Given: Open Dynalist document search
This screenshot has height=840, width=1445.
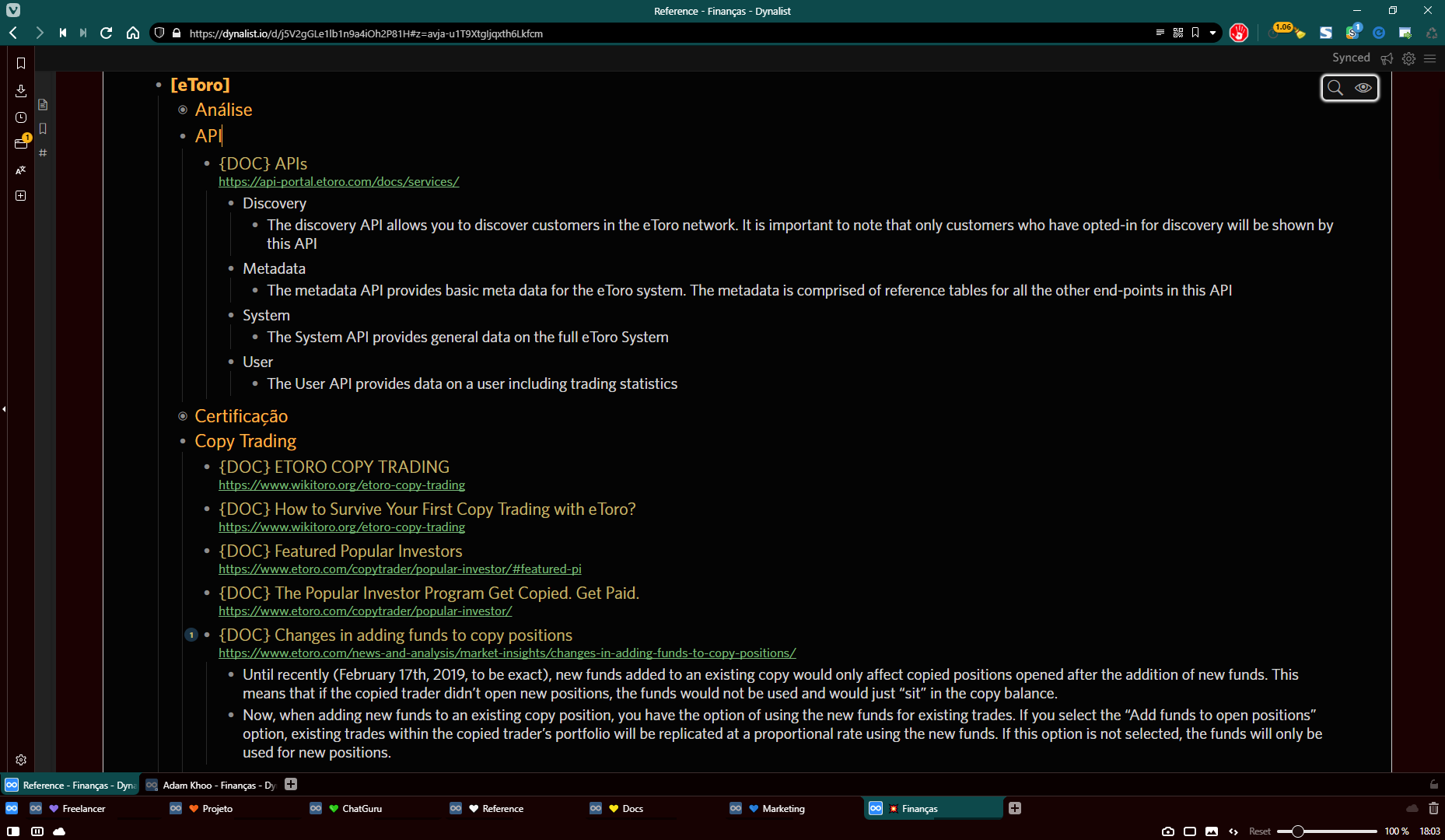Looking at the screenshot, I should [x=1335, y=88].
